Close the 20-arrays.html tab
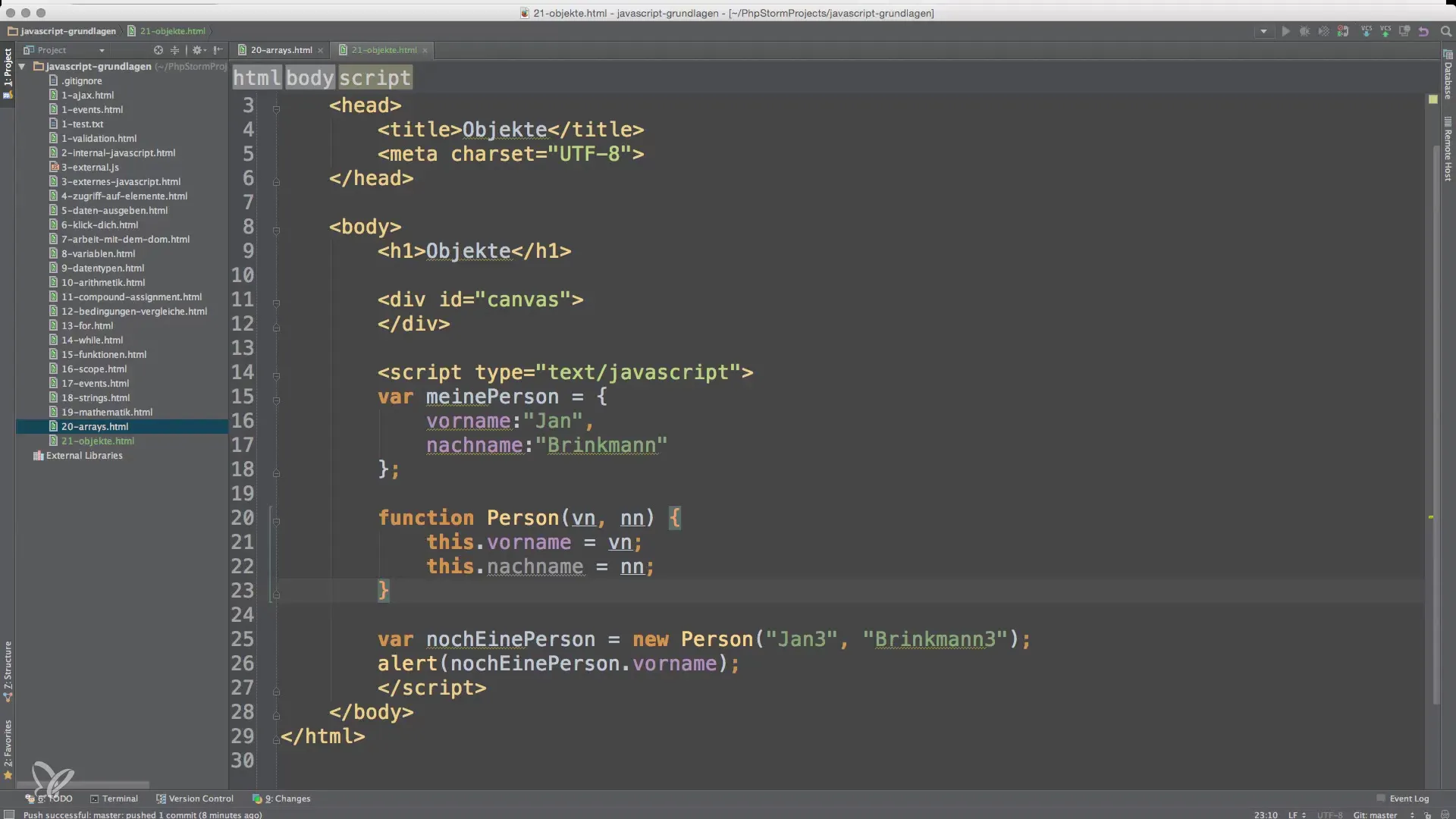Viewport: 1456px width, 819px height. click(321, 51)
